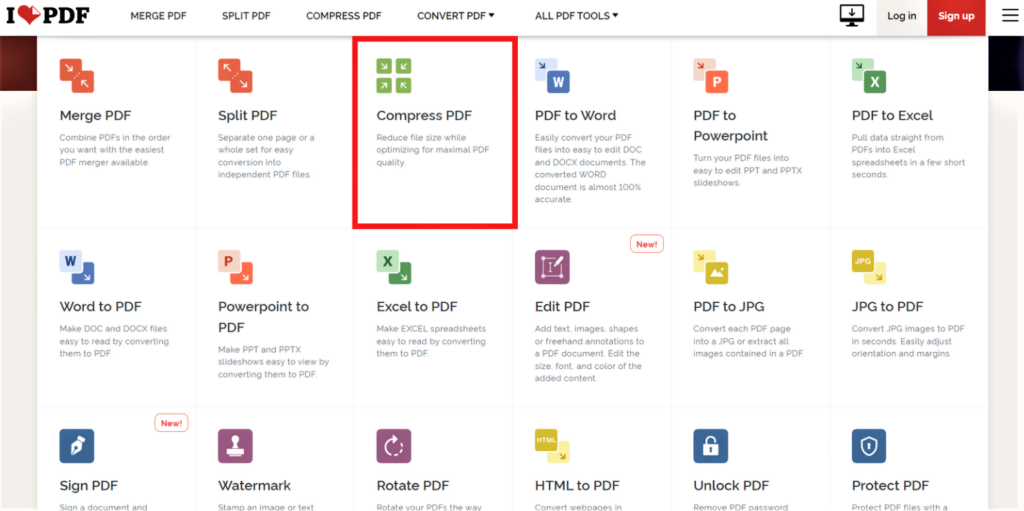Click the New! badge on Edit PDF

[647, 244]
